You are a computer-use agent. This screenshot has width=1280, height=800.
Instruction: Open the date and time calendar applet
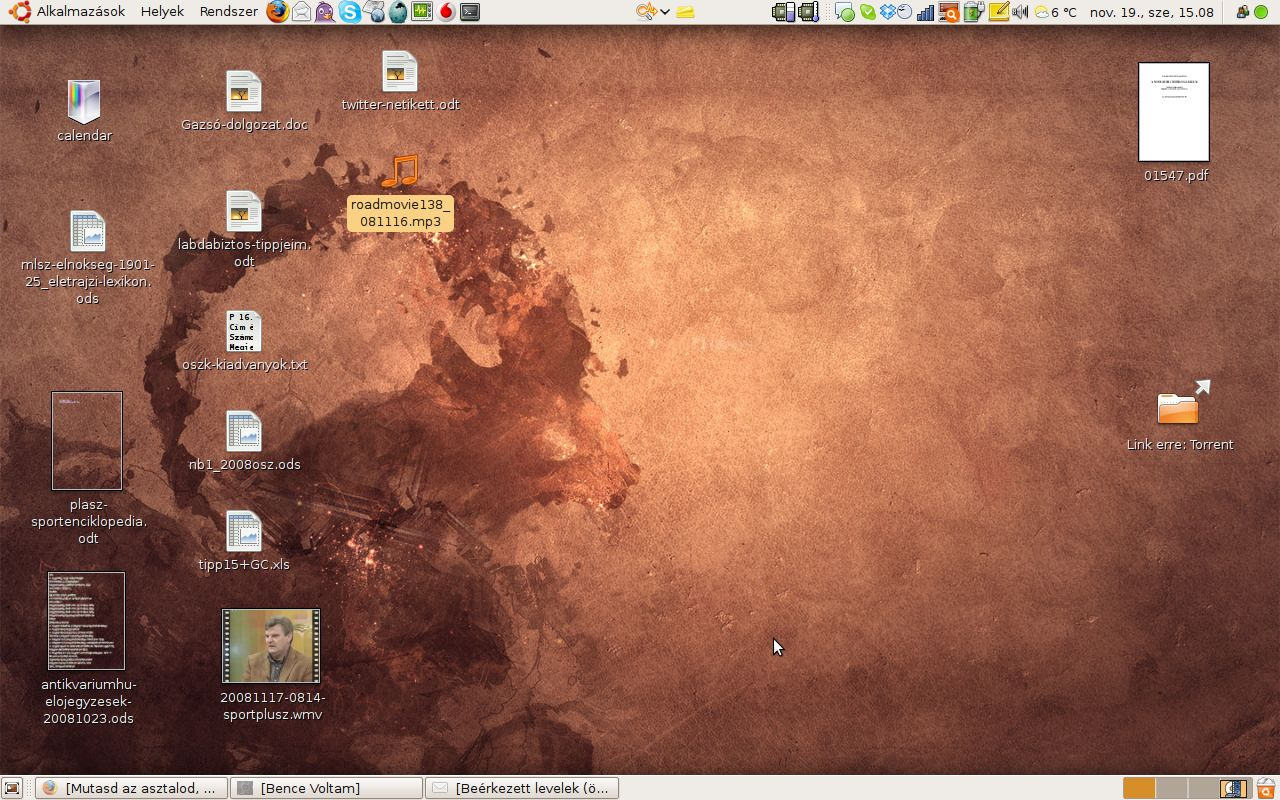[1152, 12]
